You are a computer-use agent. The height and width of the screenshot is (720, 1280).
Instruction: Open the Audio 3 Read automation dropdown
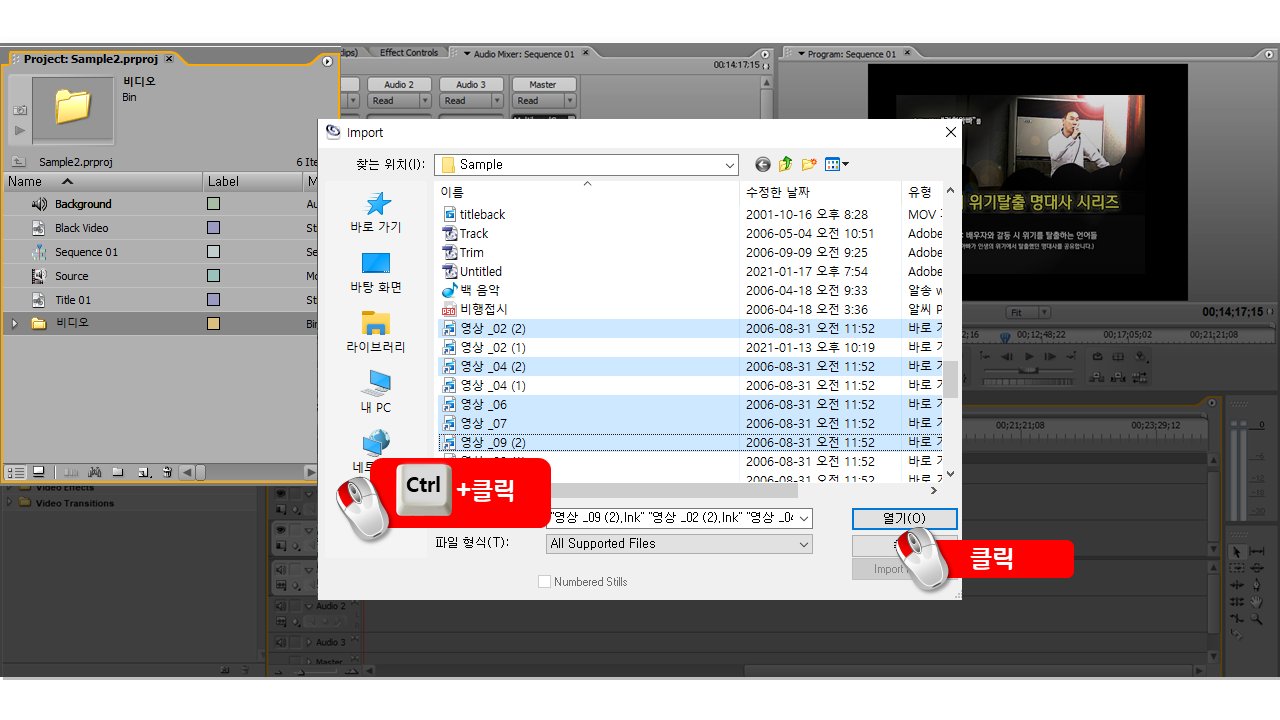pyautogui.click(x=496, y=101)
